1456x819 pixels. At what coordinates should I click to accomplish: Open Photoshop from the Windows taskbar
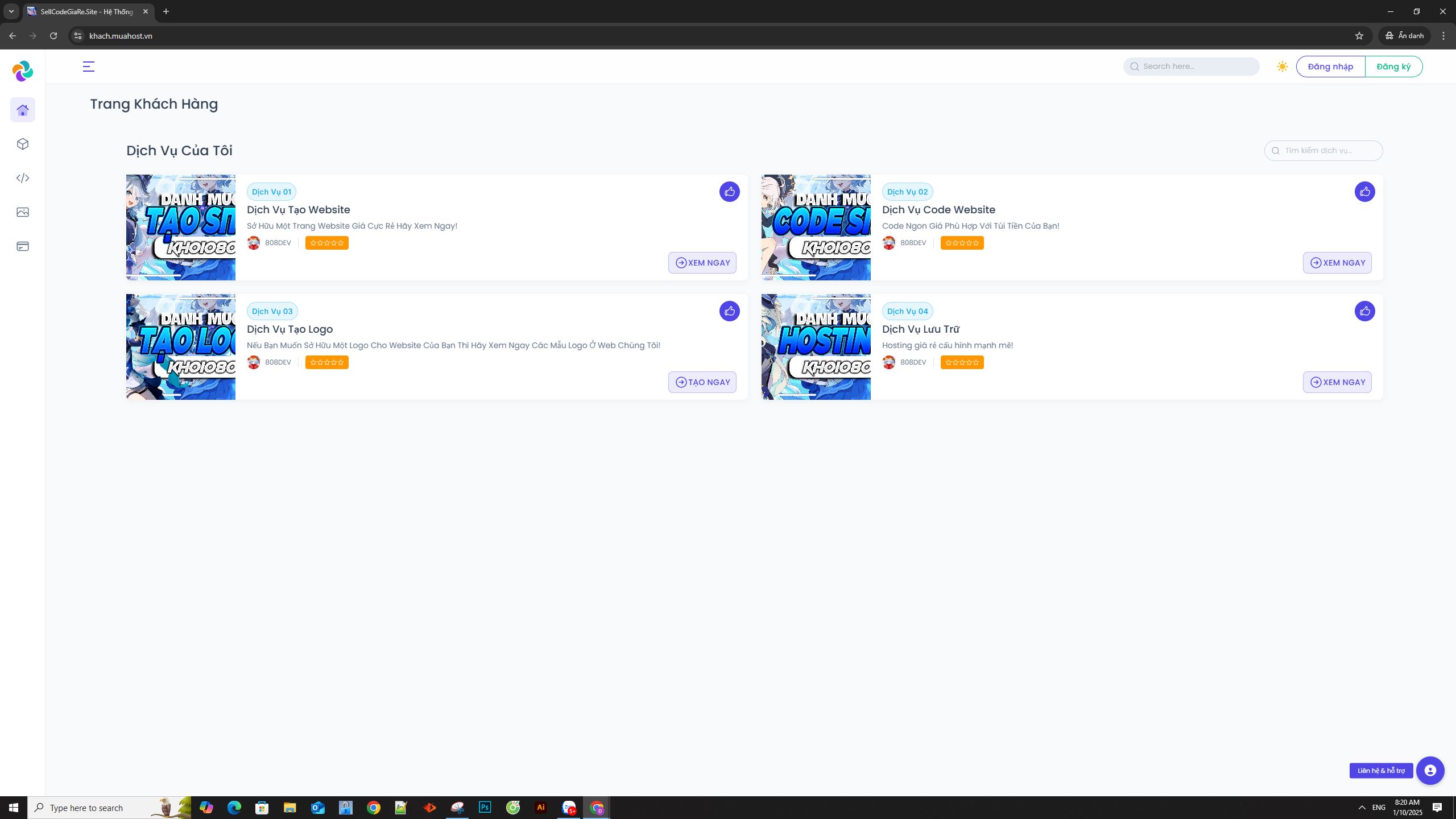485,807
